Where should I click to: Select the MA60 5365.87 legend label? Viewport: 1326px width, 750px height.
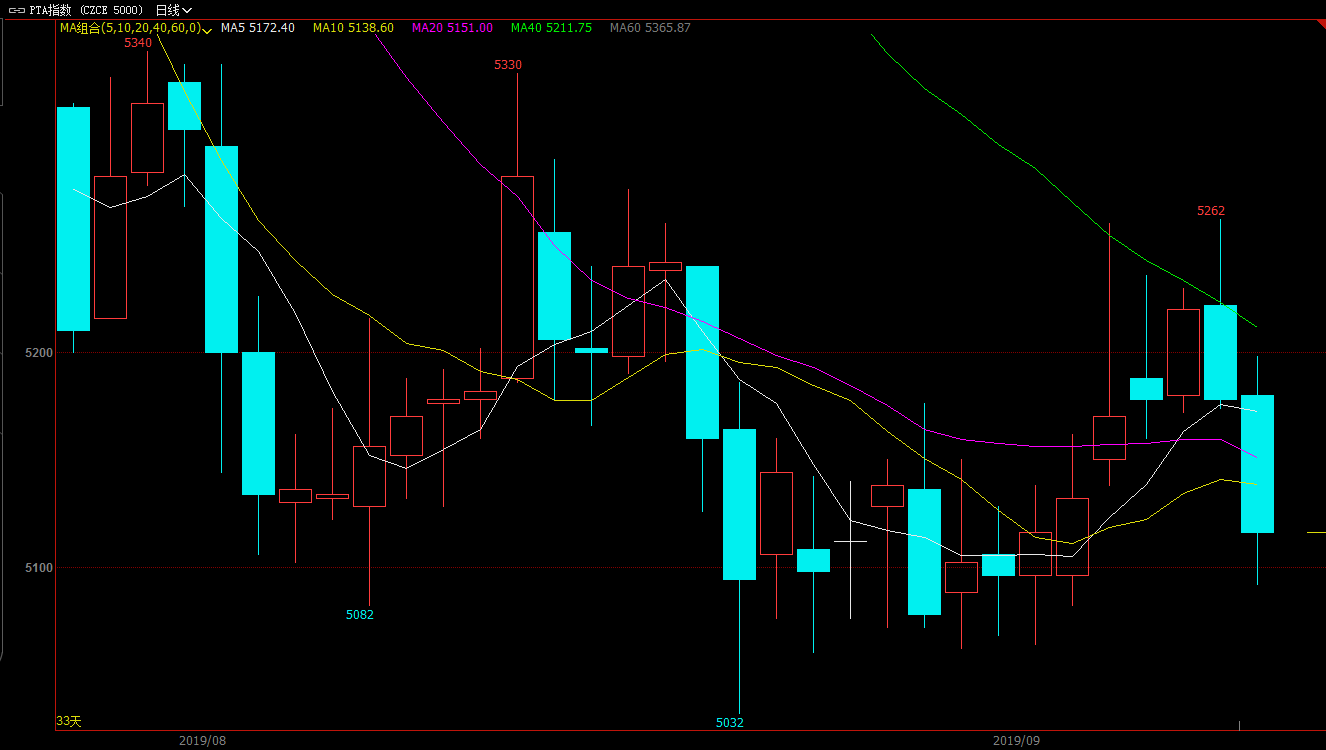650,28
